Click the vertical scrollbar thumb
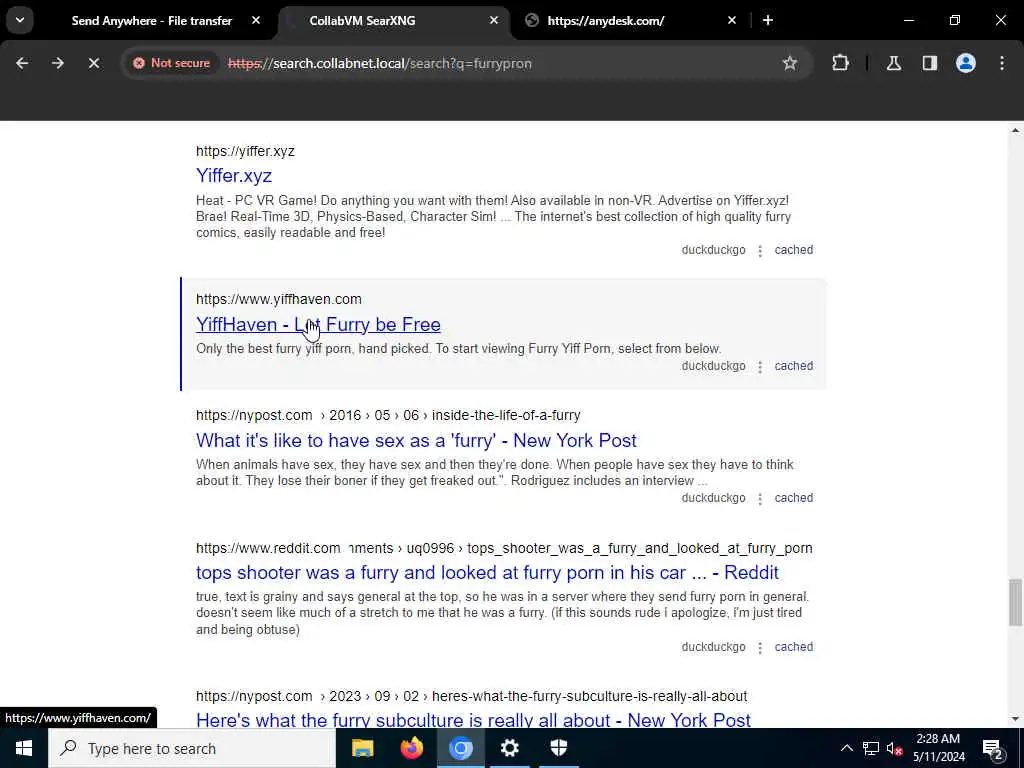Screen dimensions: 1024x768 coord(1015,602)
